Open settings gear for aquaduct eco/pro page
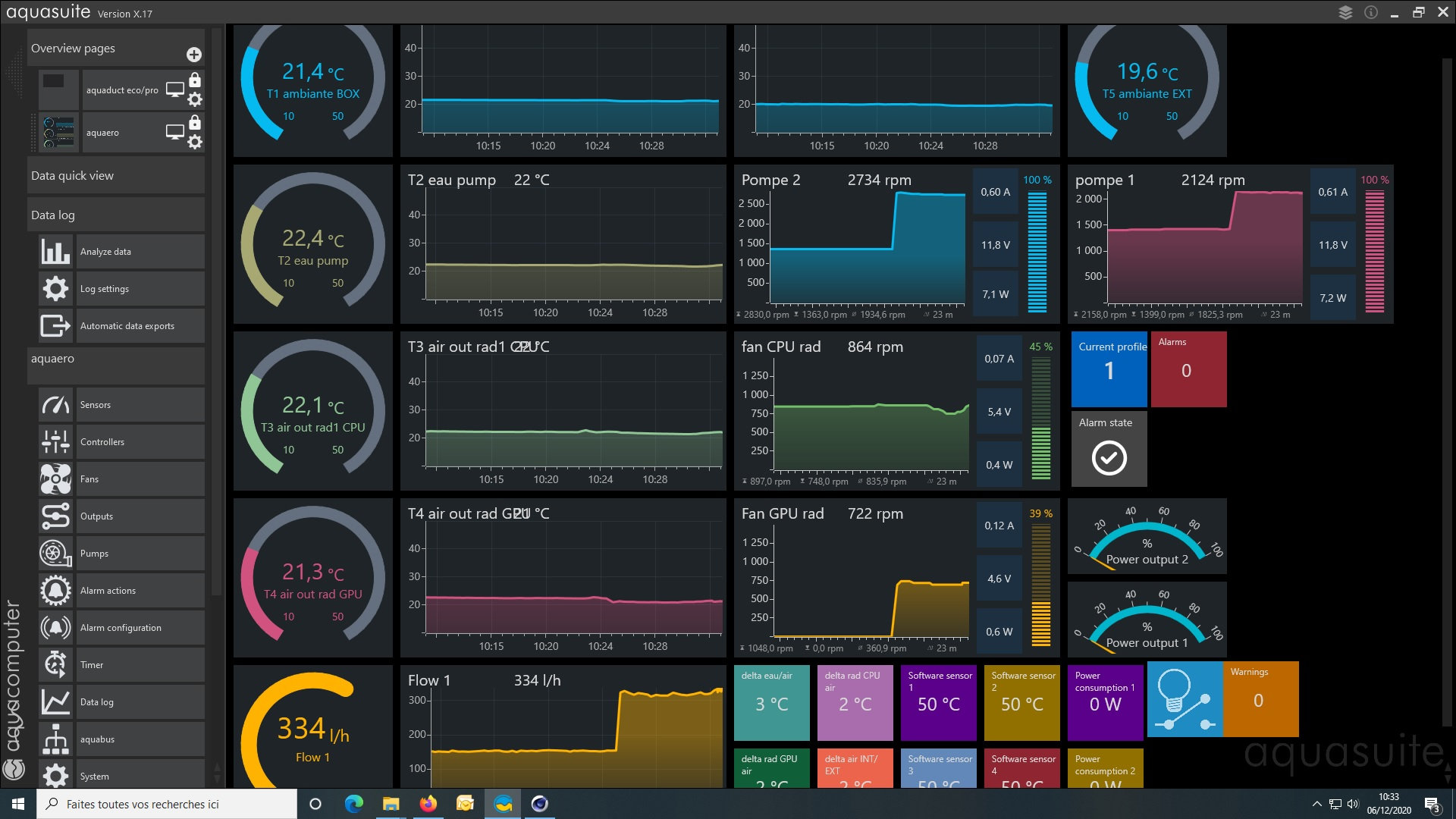This screenshot has width=1456, height=819. [195, 99]
